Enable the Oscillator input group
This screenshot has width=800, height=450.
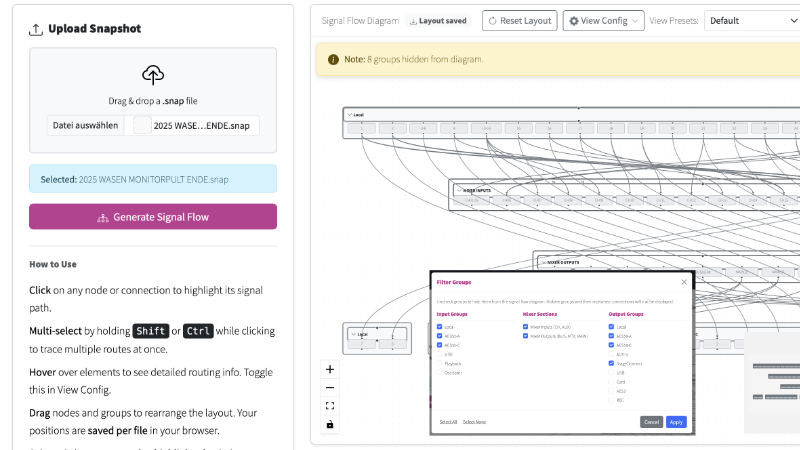coord(439,372)
